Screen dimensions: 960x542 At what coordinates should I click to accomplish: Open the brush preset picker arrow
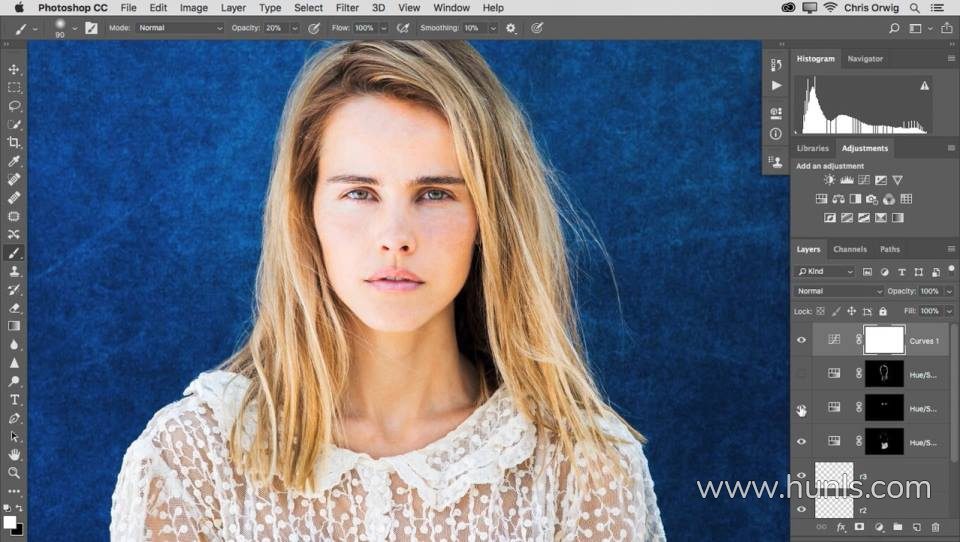[x=75, y=28]
